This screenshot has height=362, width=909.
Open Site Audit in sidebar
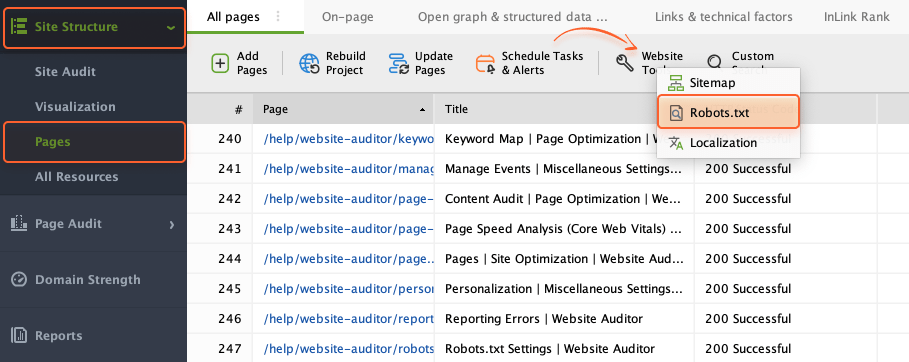click(65, 72)
